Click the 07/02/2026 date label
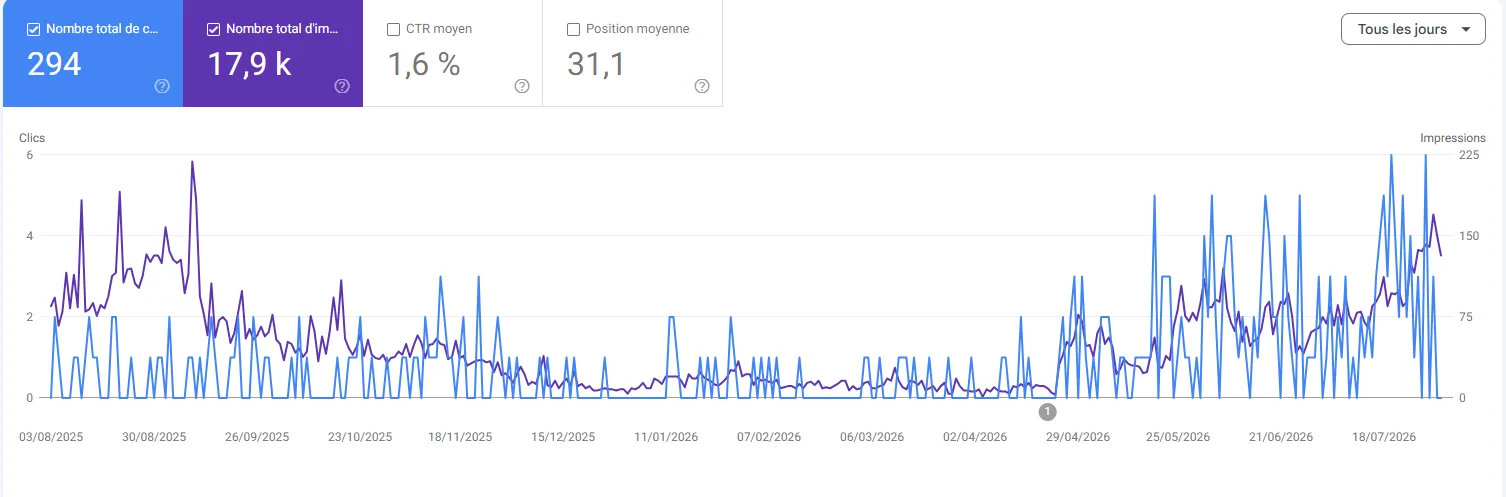Image resolution: width=1506 pixels, height=497 pixels. pyautogui.click(x=769, y=437)
